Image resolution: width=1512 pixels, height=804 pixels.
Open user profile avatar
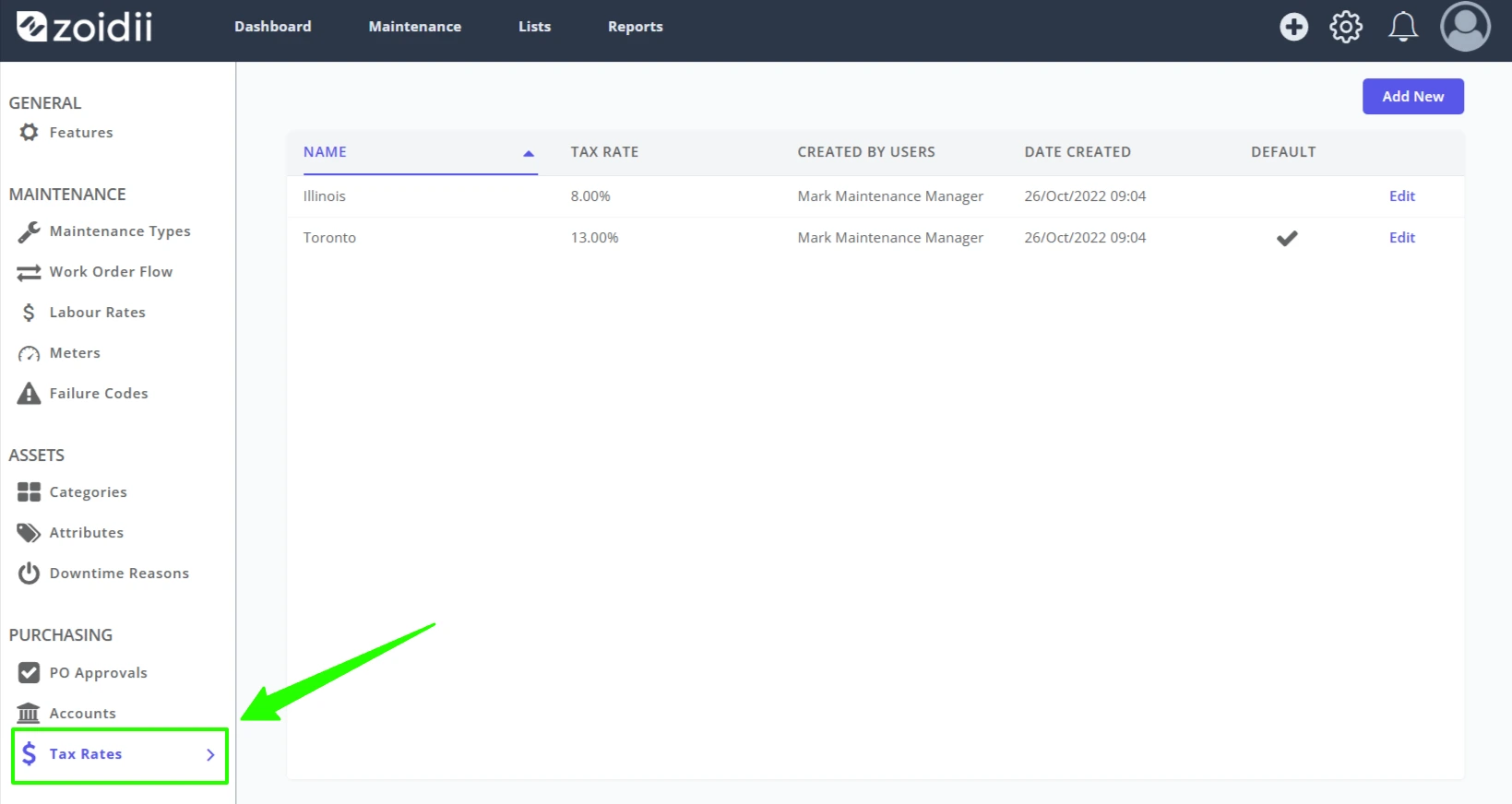1465,27
